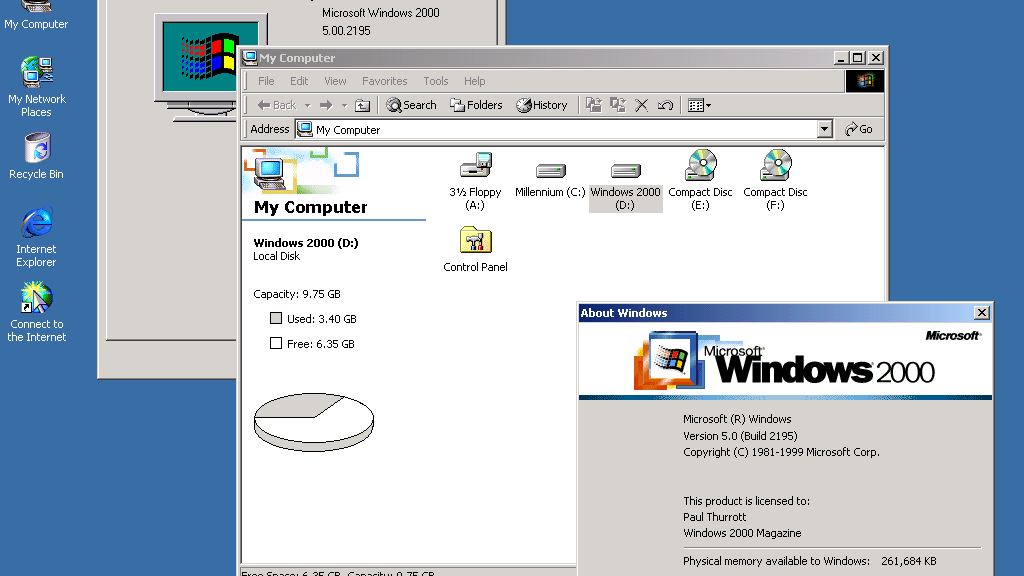Show the Folders sidebar
Screen dimensions: 1024x576
477,104
